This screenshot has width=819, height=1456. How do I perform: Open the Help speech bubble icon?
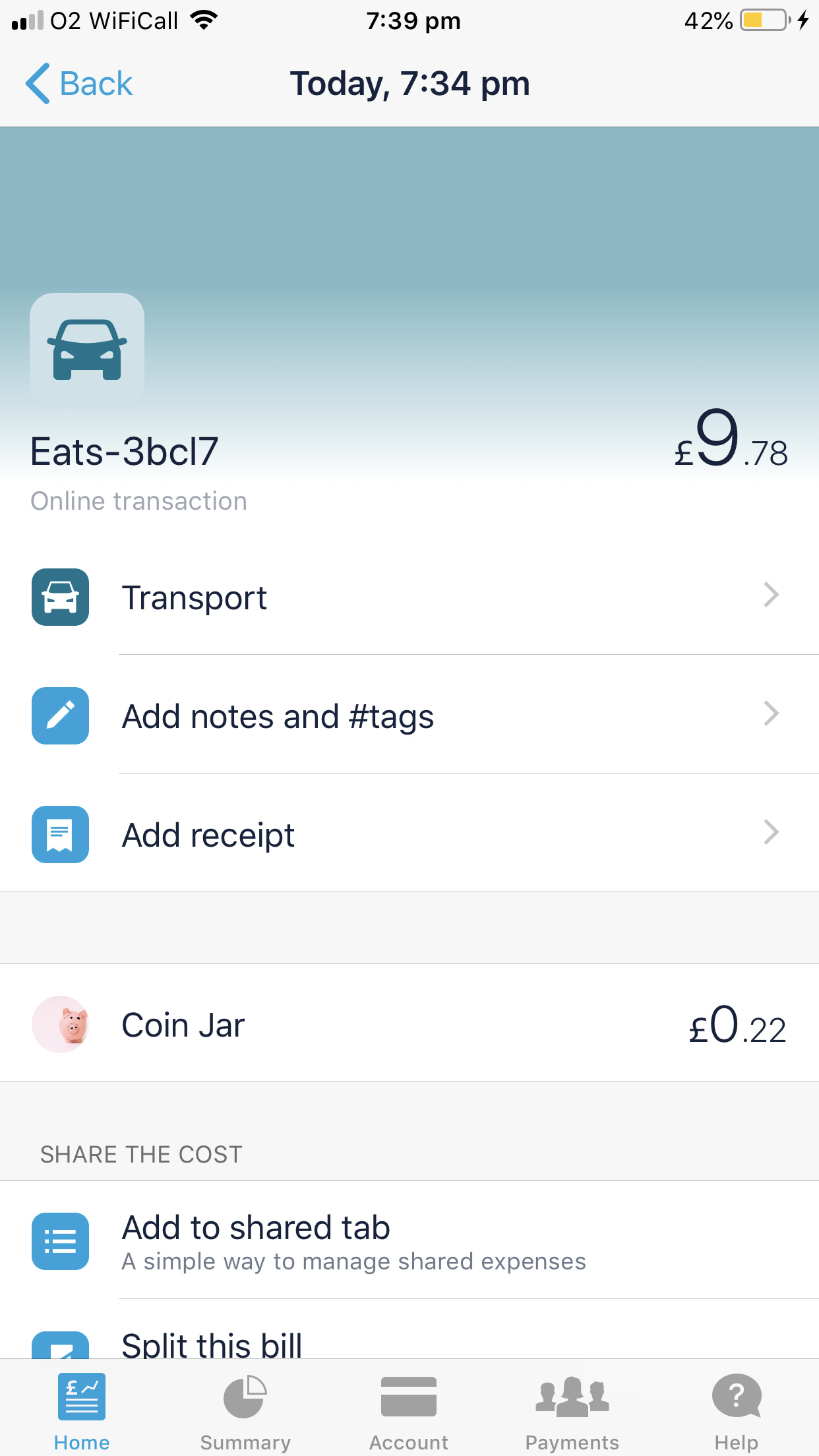click(x=737, y=1396)
